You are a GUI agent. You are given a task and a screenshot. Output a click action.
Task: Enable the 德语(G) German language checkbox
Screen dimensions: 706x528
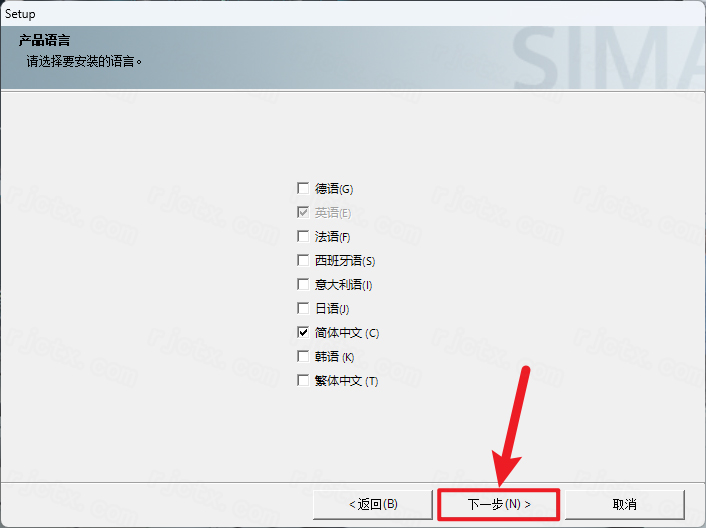tap(303, 188)
